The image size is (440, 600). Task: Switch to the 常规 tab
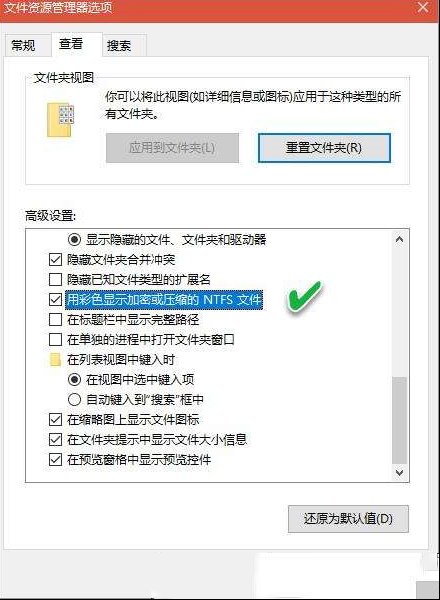24,46
